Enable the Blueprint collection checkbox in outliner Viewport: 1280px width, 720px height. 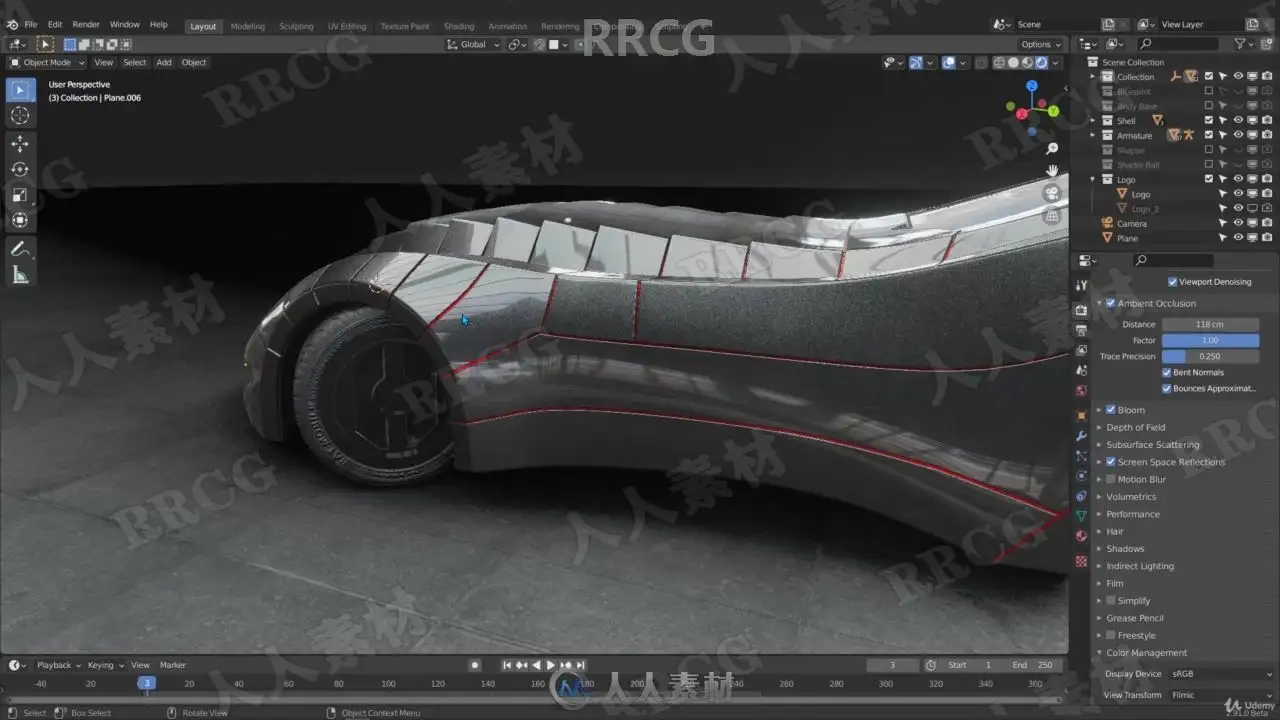coord(1209,91)
